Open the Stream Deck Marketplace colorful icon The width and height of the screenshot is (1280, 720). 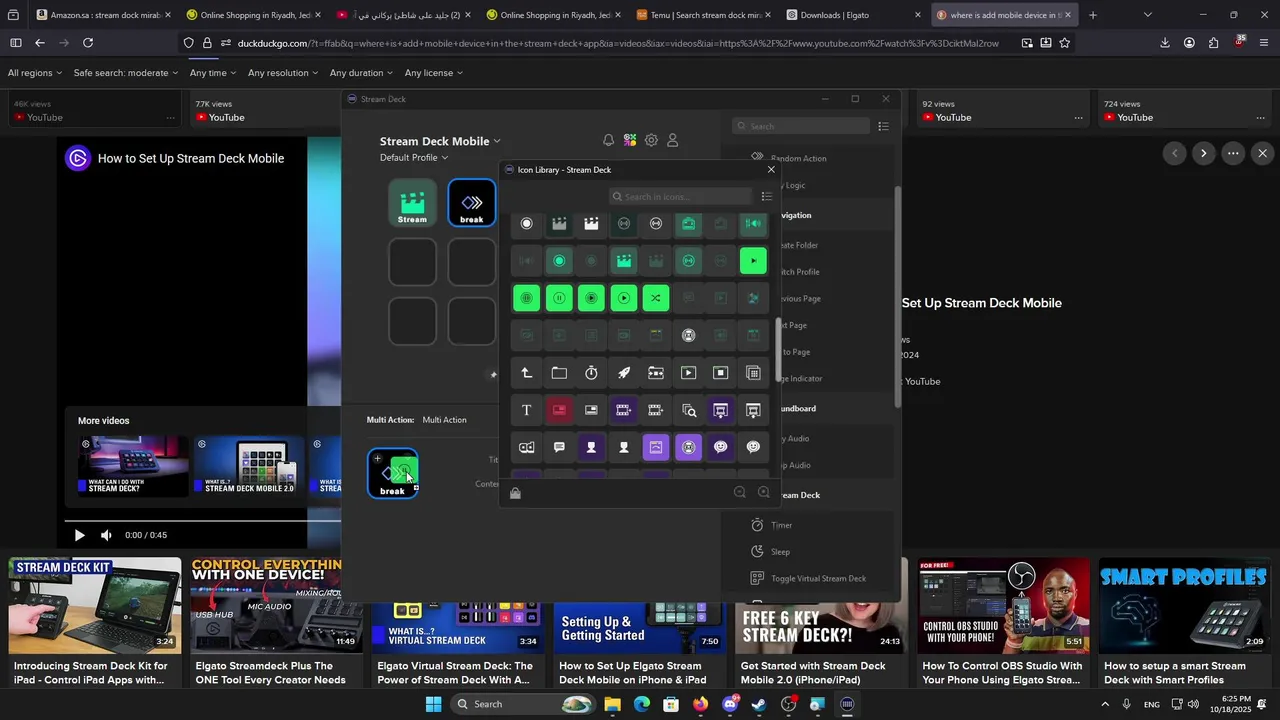point(630,141)
